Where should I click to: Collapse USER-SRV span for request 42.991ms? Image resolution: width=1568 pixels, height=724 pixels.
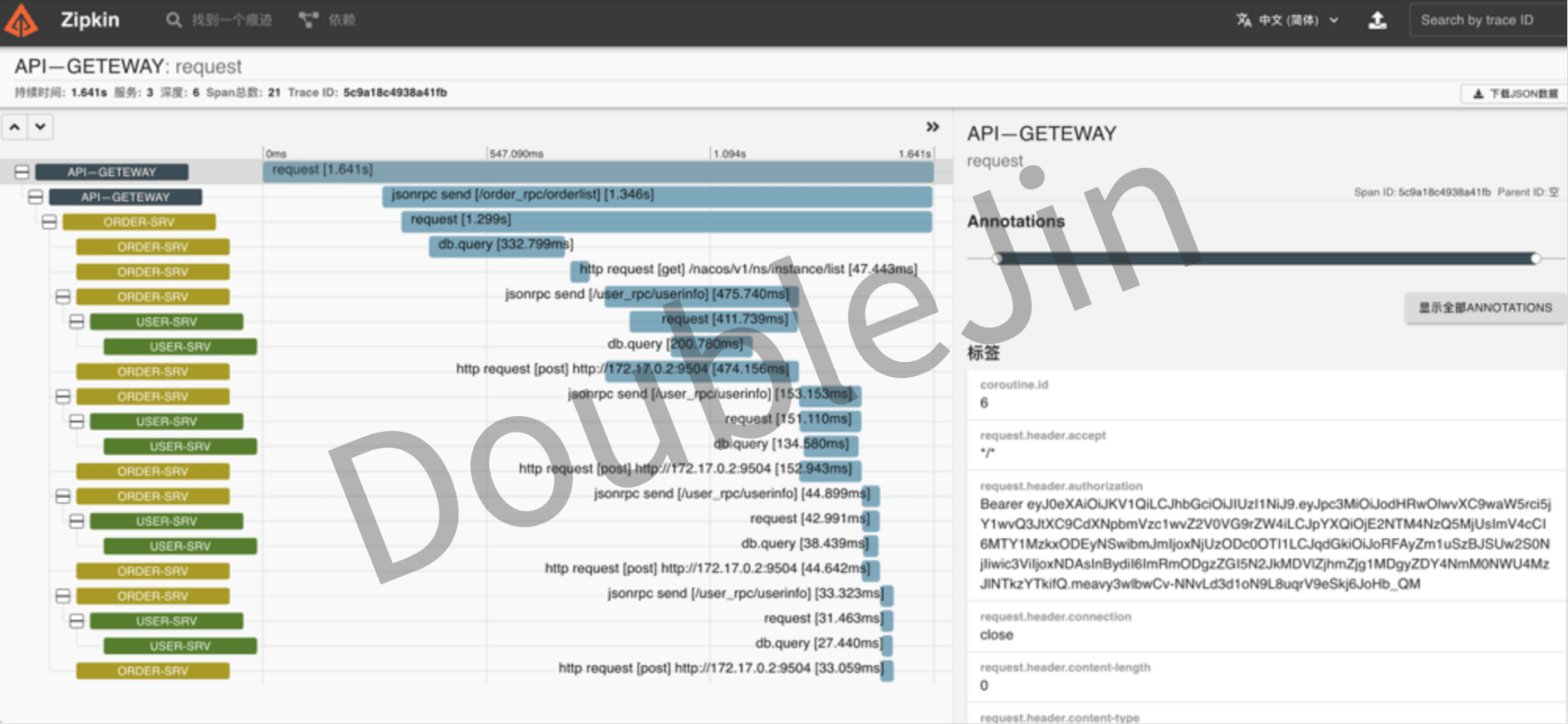[77, 522]
